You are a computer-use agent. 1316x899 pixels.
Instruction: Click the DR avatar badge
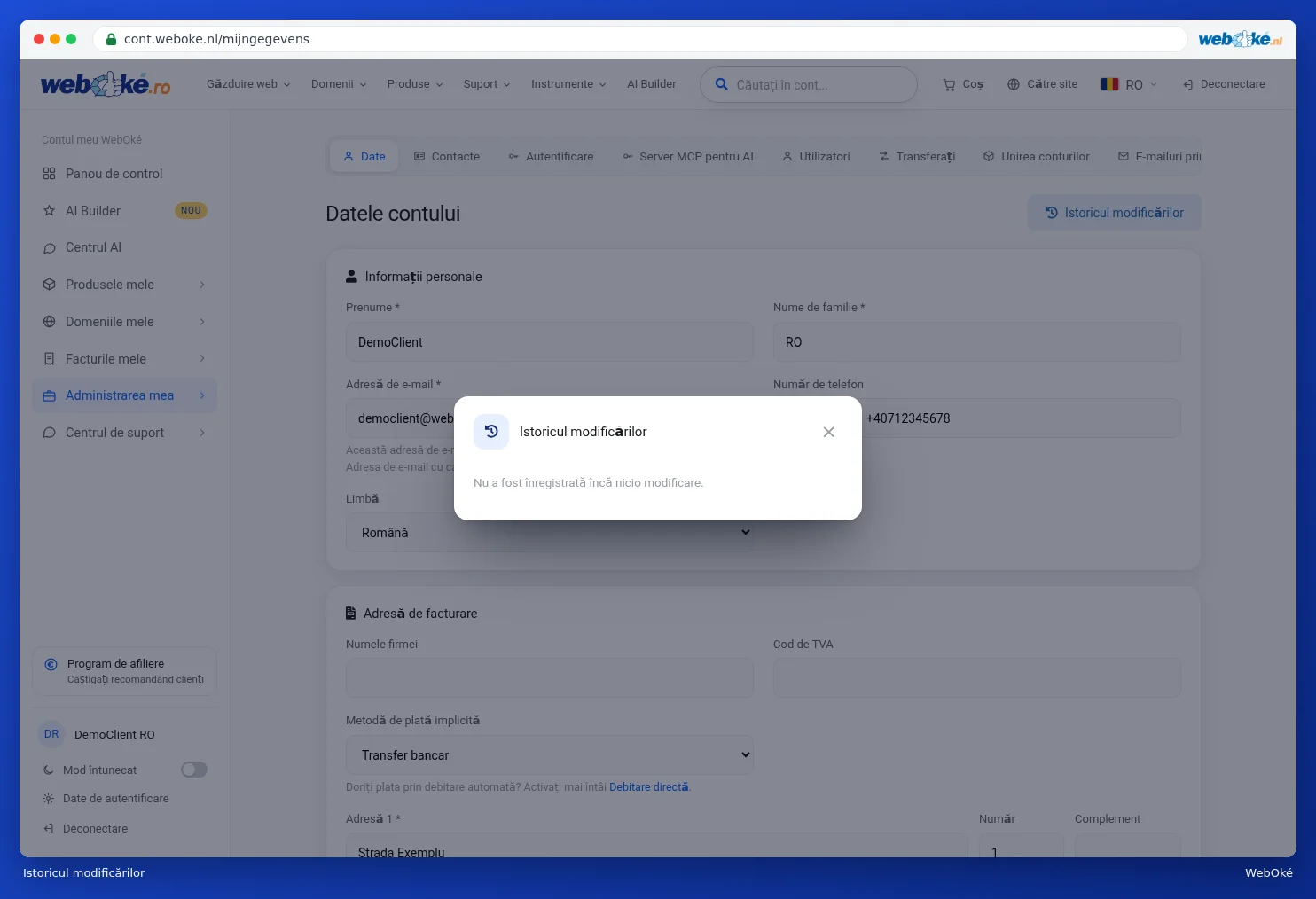(x=51, y=734)
